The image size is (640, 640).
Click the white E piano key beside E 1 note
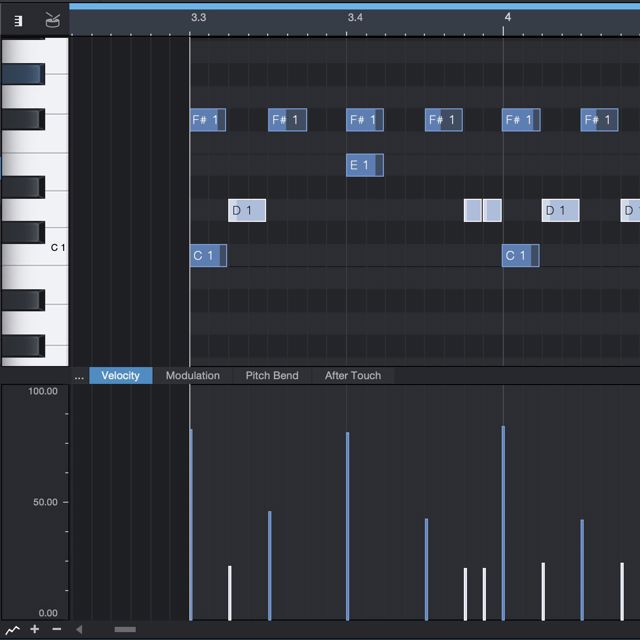[x=56, y=172]
